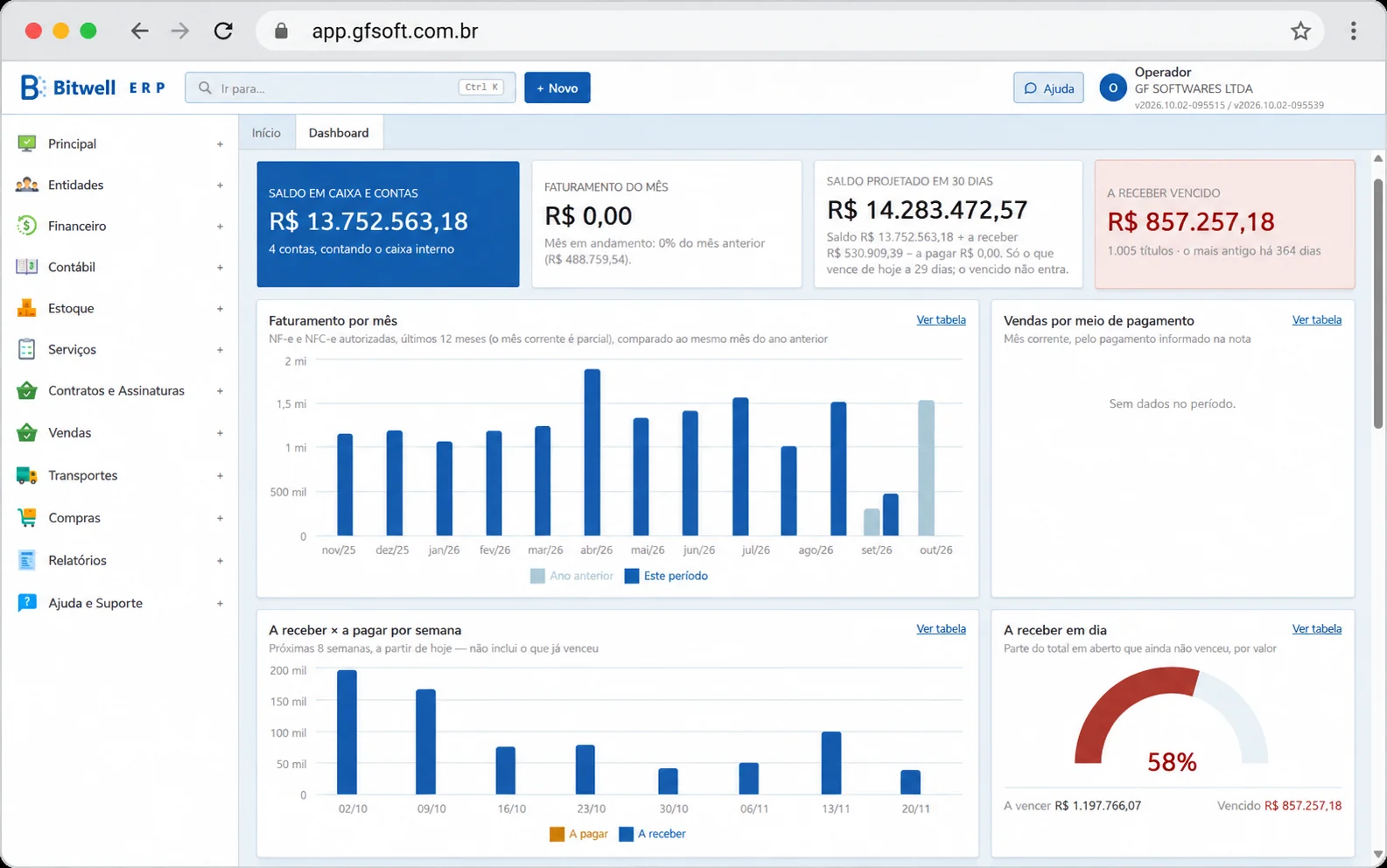Click the browser address bar URL

tap(395, 31)
